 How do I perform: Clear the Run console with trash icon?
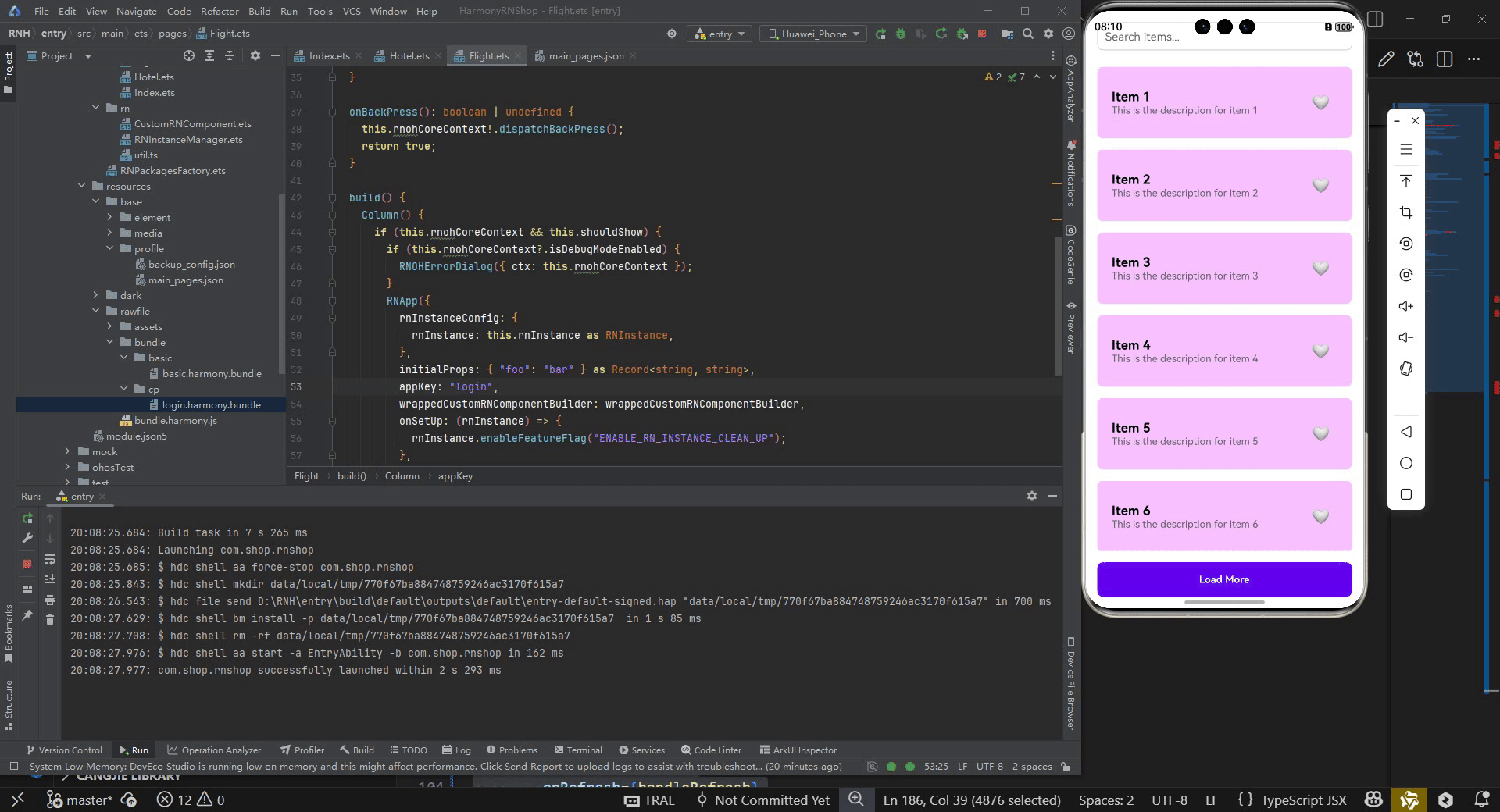pos(50,619)
